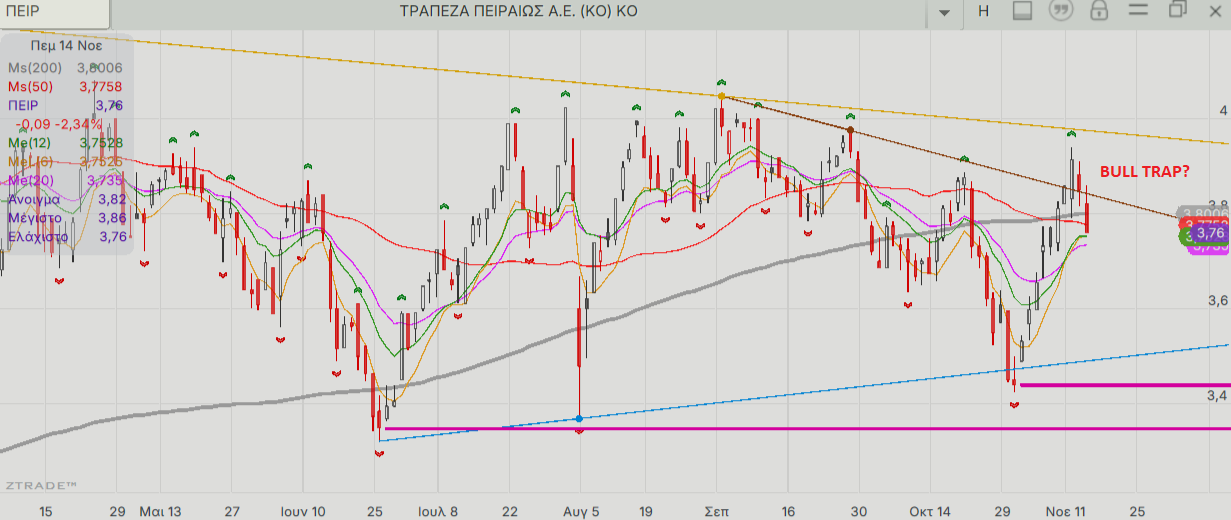The width and height of the screenshot is (1231, 520).
Task: Click the 3,6 price axis label
Action: coord(1217,301)
